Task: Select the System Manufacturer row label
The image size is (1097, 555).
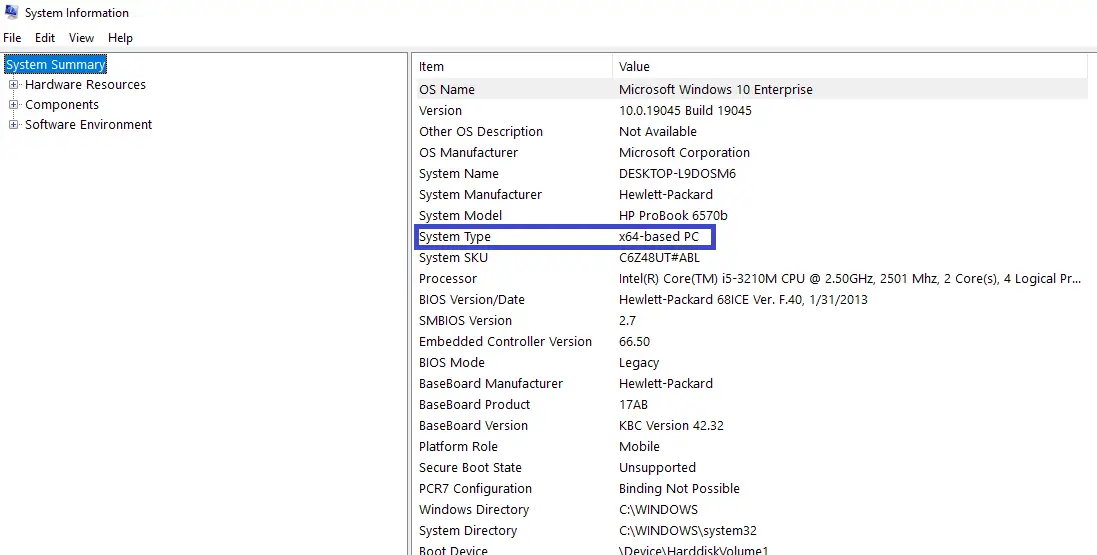Action: tap(480, 195)
